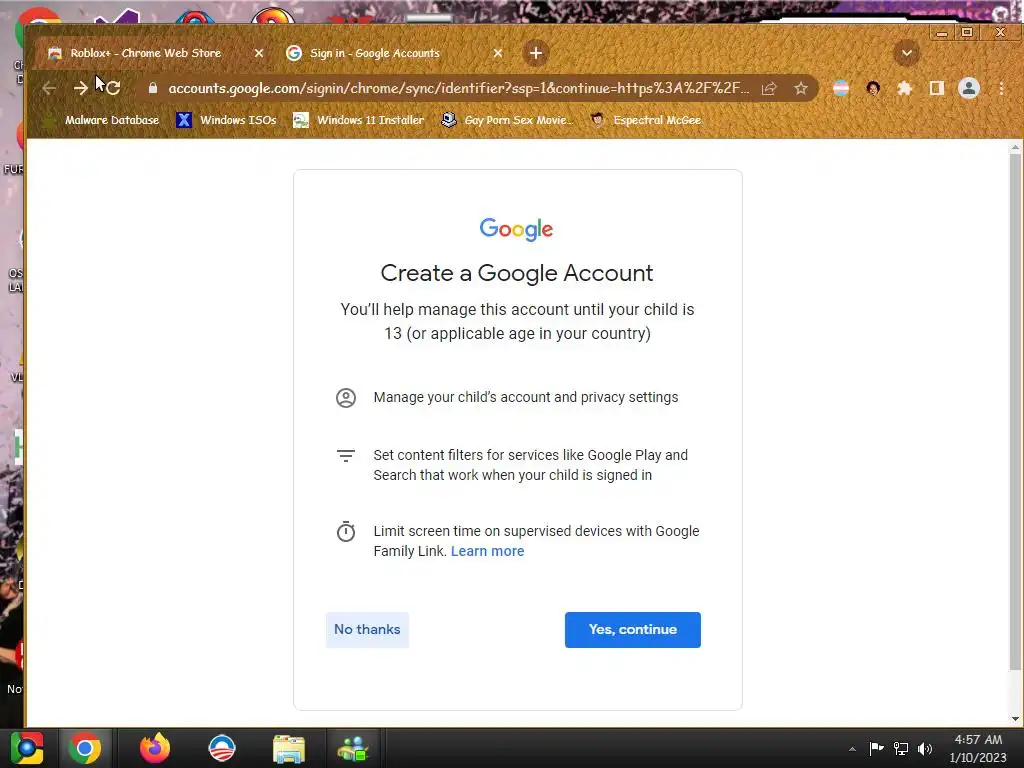Click the network tray icon
1024x768 pixels.
click(901, 748)
